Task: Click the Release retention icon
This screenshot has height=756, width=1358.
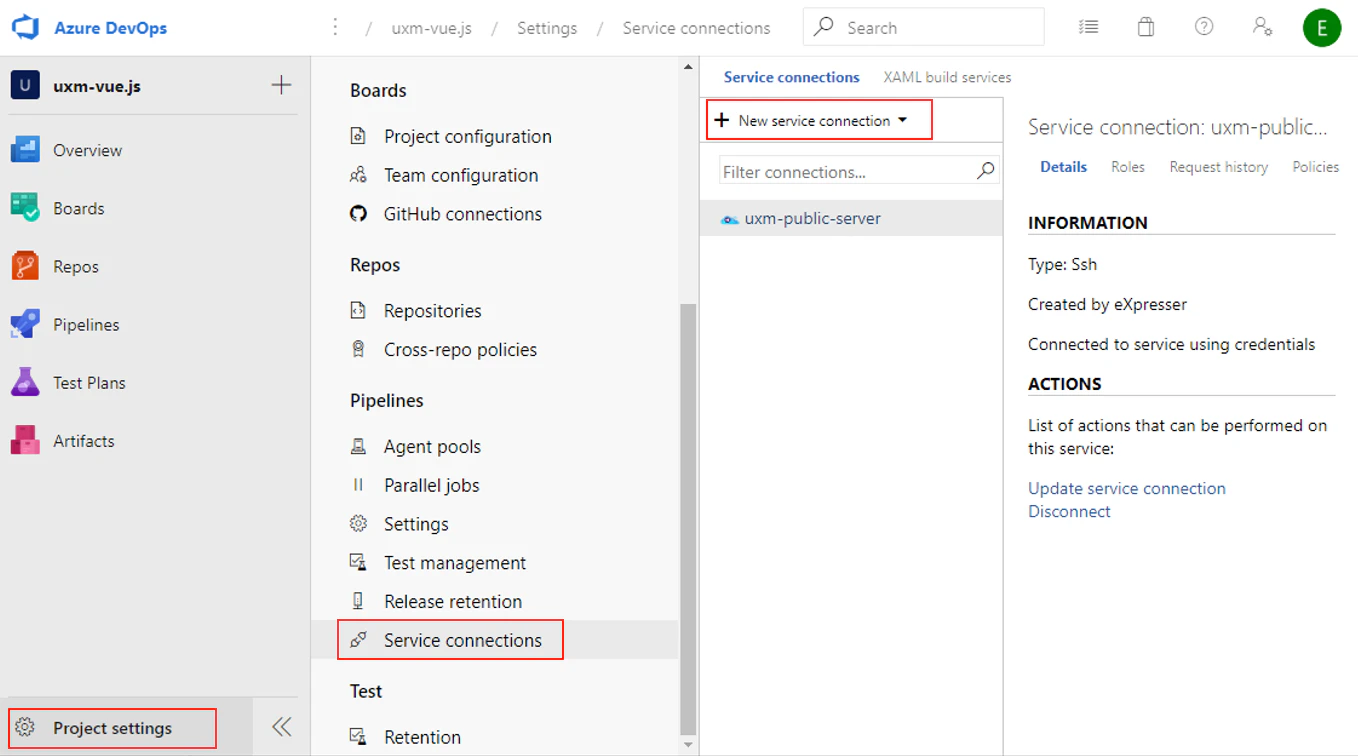Action: [358, 601]
